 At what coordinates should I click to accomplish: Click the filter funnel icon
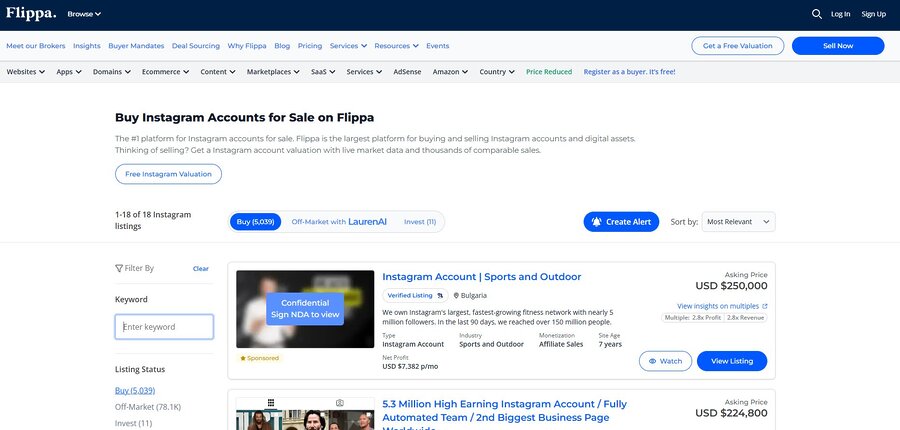119,268
